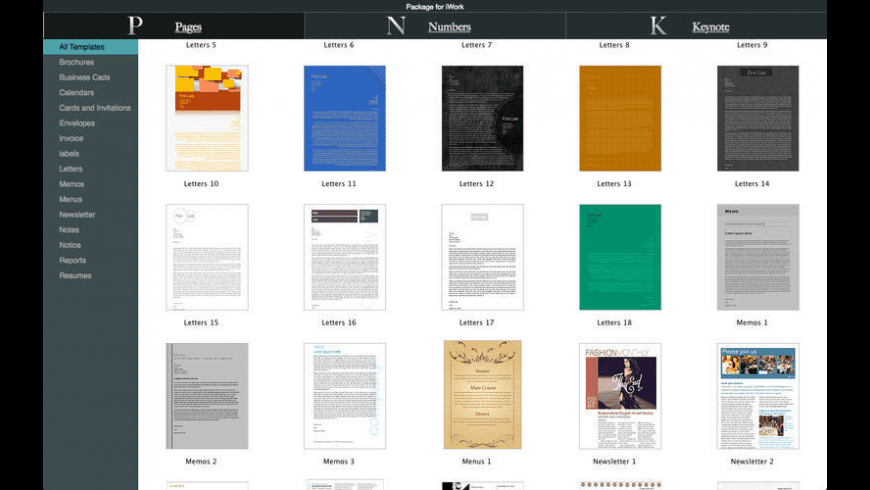Image resolution: width=870 pixels, height=490 pixels.
Task: Click the large P Pages icon
Action: point(135,26)
